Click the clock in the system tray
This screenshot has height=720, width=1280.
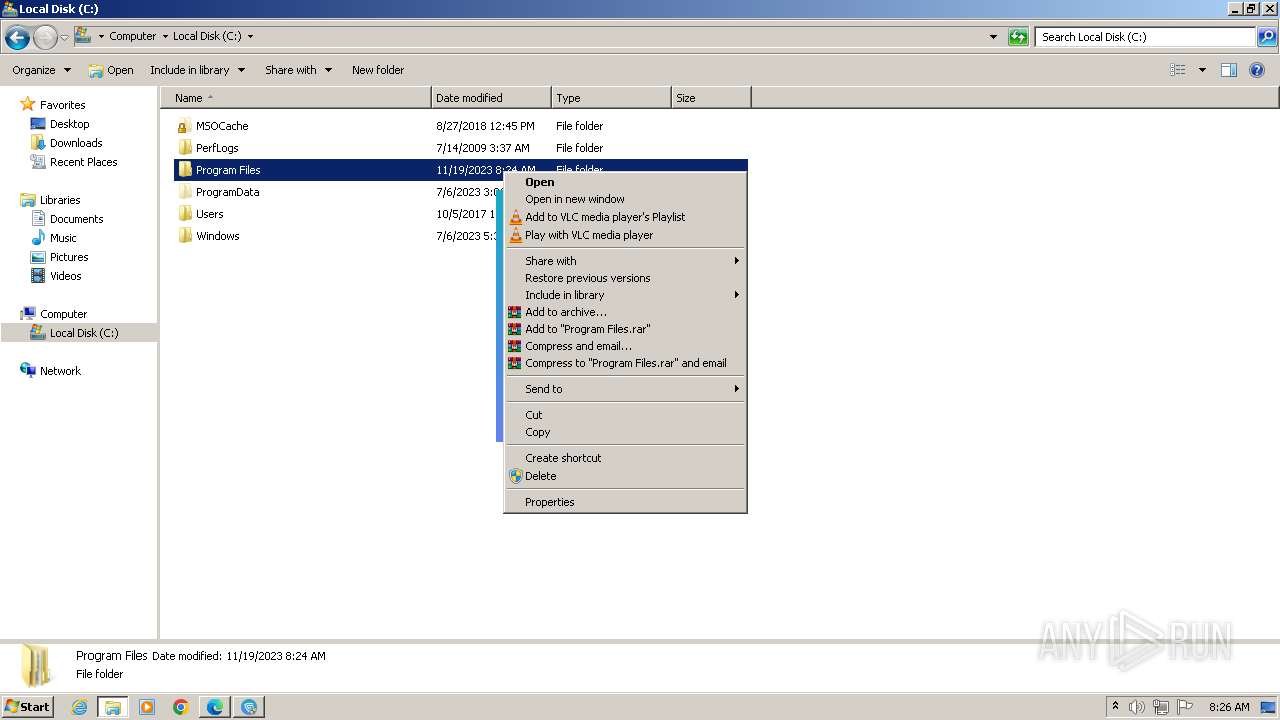tap(1229, 707)
